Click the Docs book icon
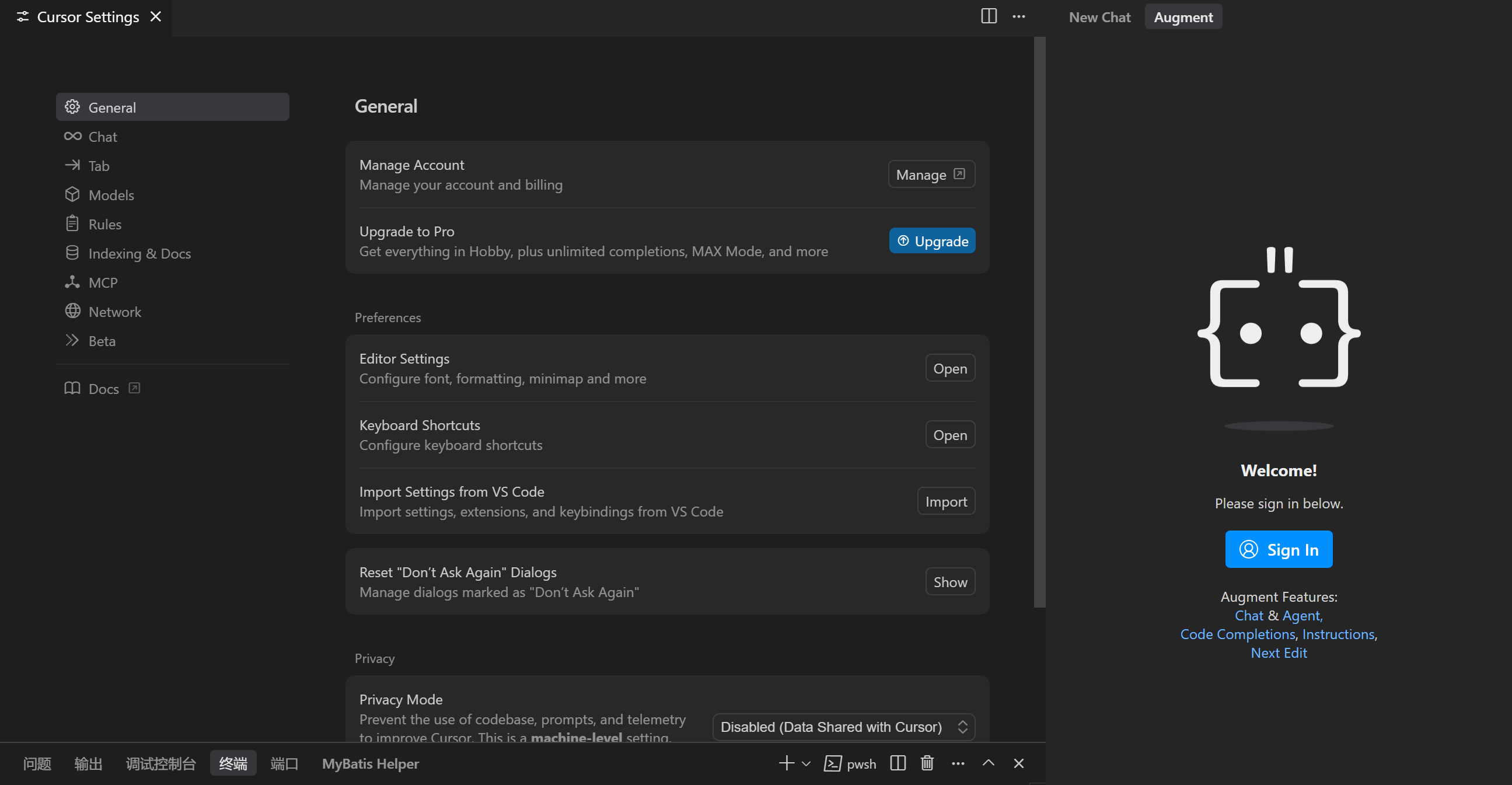The width and height of the screenshot is (1512, 785). 72,388
